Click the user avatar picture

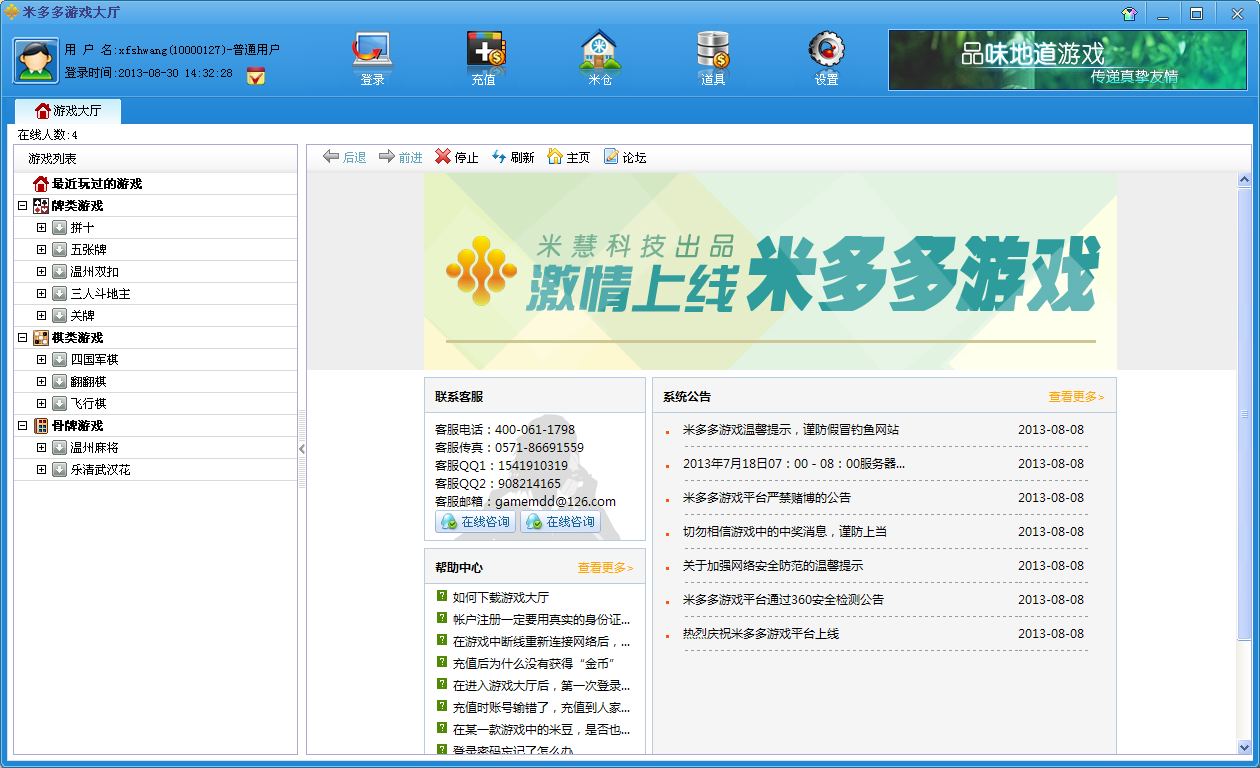tap(36, 60)
